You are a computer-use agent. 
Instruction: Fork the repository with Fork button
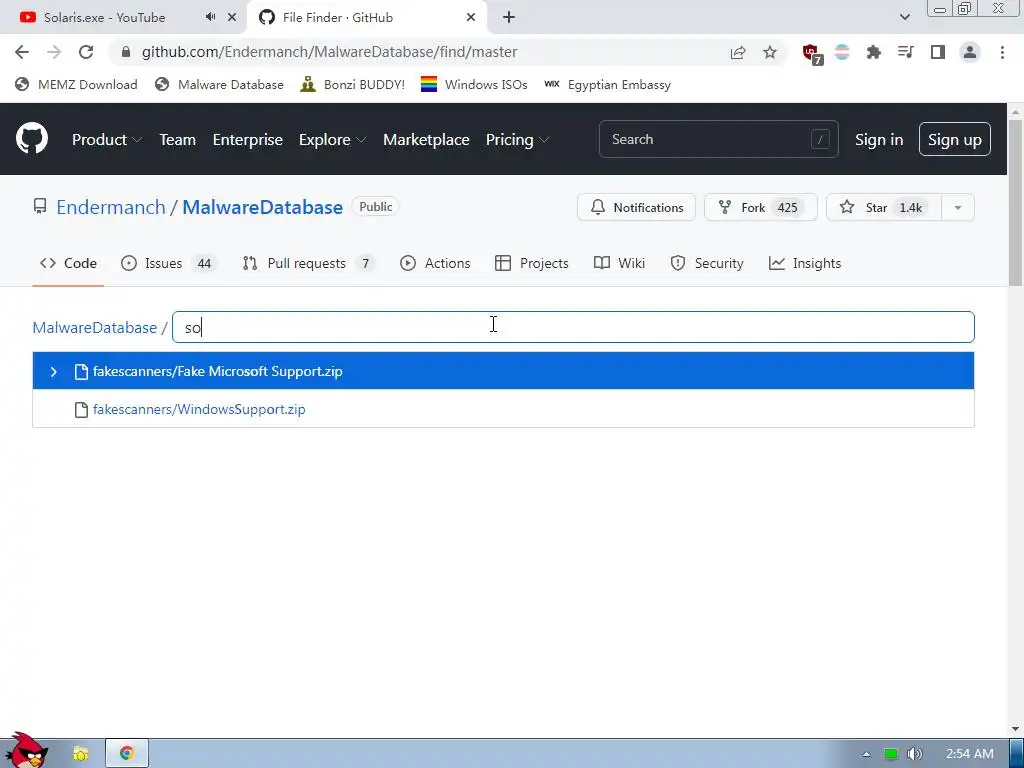click(x=761, y=207)
